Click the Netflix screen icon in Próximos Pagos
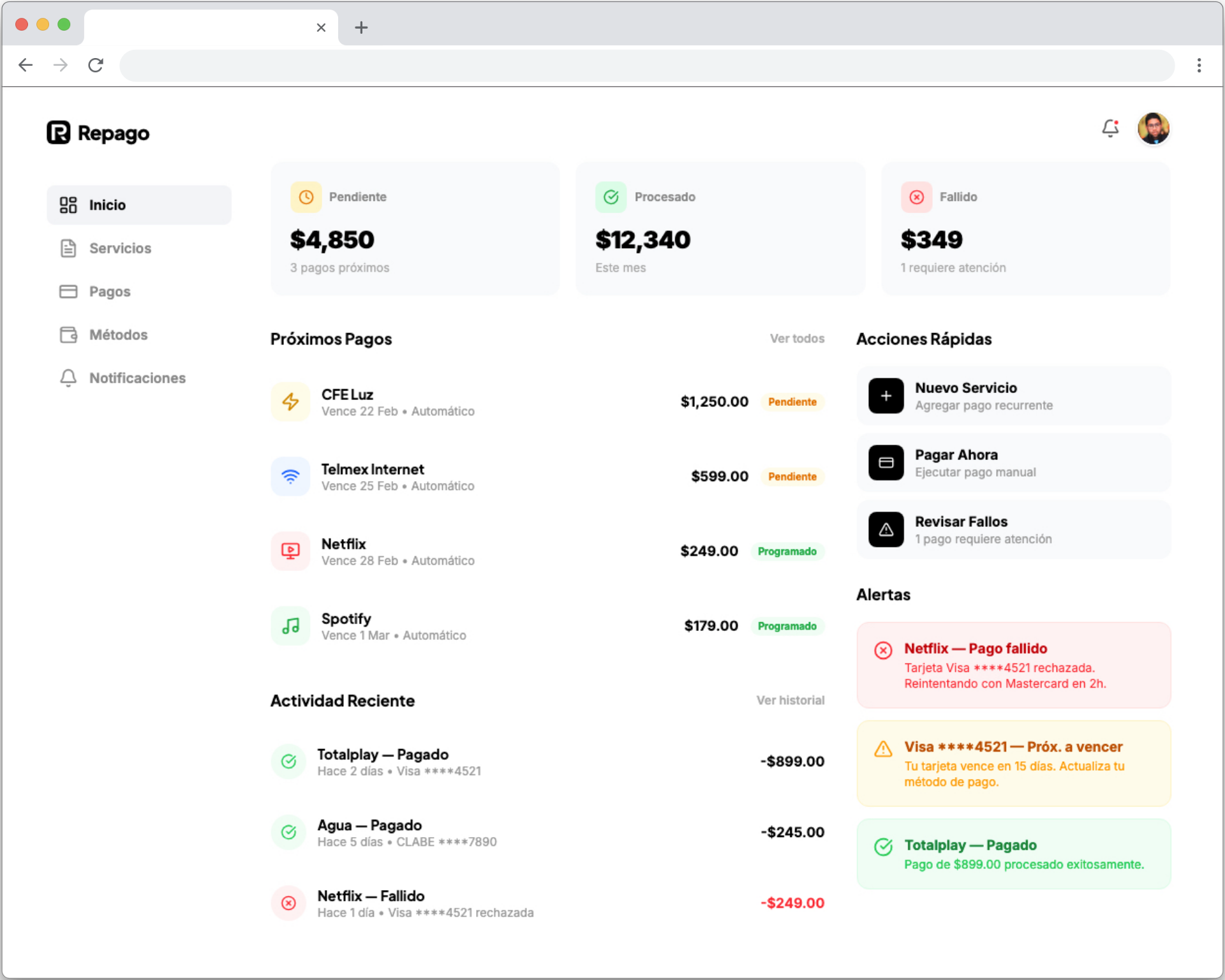 coord(290,551)
